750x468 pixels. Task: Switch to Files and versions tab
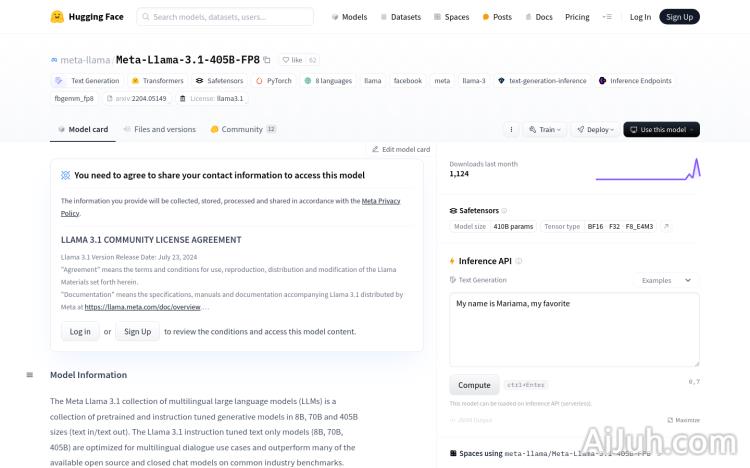click(x=160, y=129)
